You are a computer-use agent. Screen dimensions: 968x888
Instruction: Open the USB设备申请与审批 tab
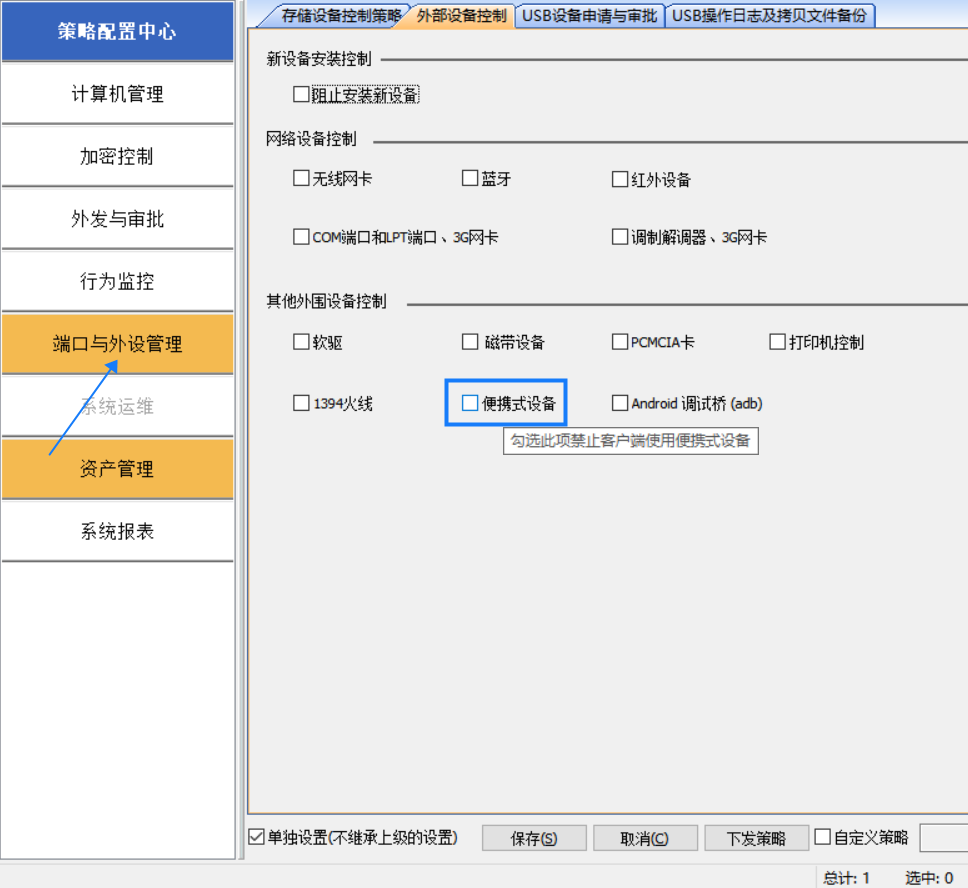(590, 16)
